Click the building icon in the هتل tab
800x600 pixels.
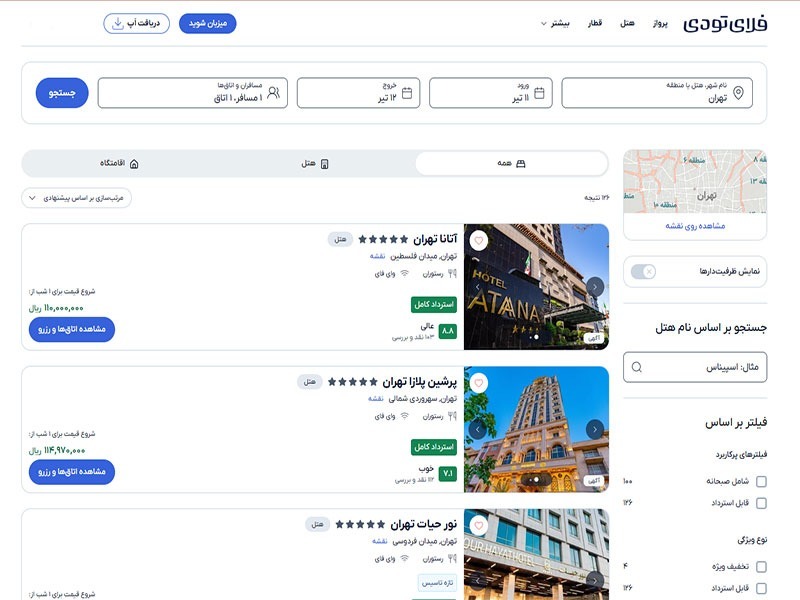click(x=324, y=164)
